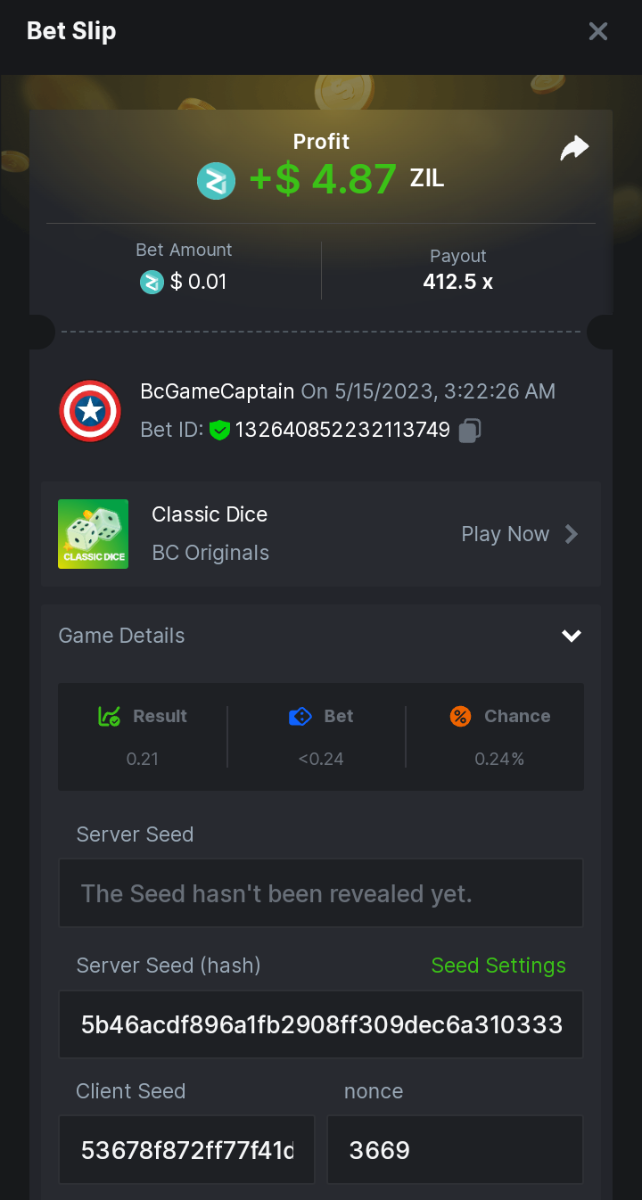
Task: Click the Play Now link
Action: 505,534
